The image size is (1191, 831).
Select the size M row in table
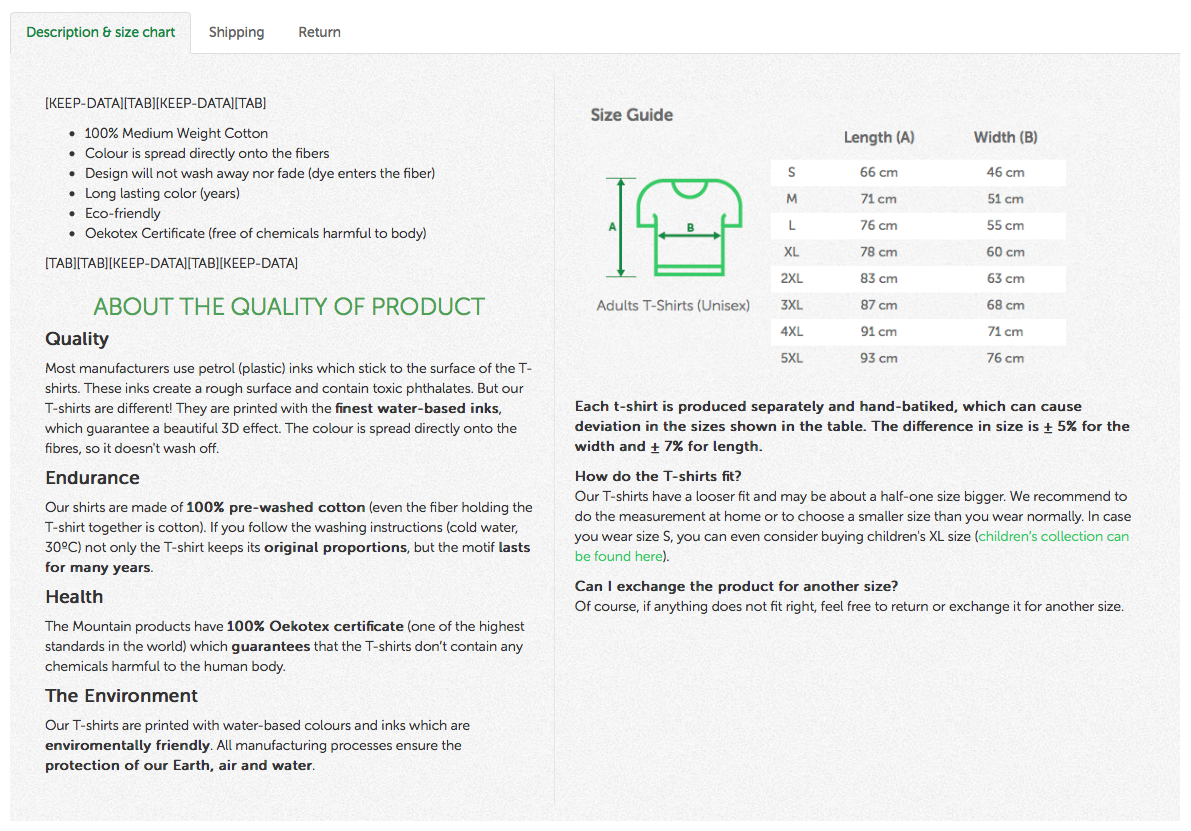[918, 199]
